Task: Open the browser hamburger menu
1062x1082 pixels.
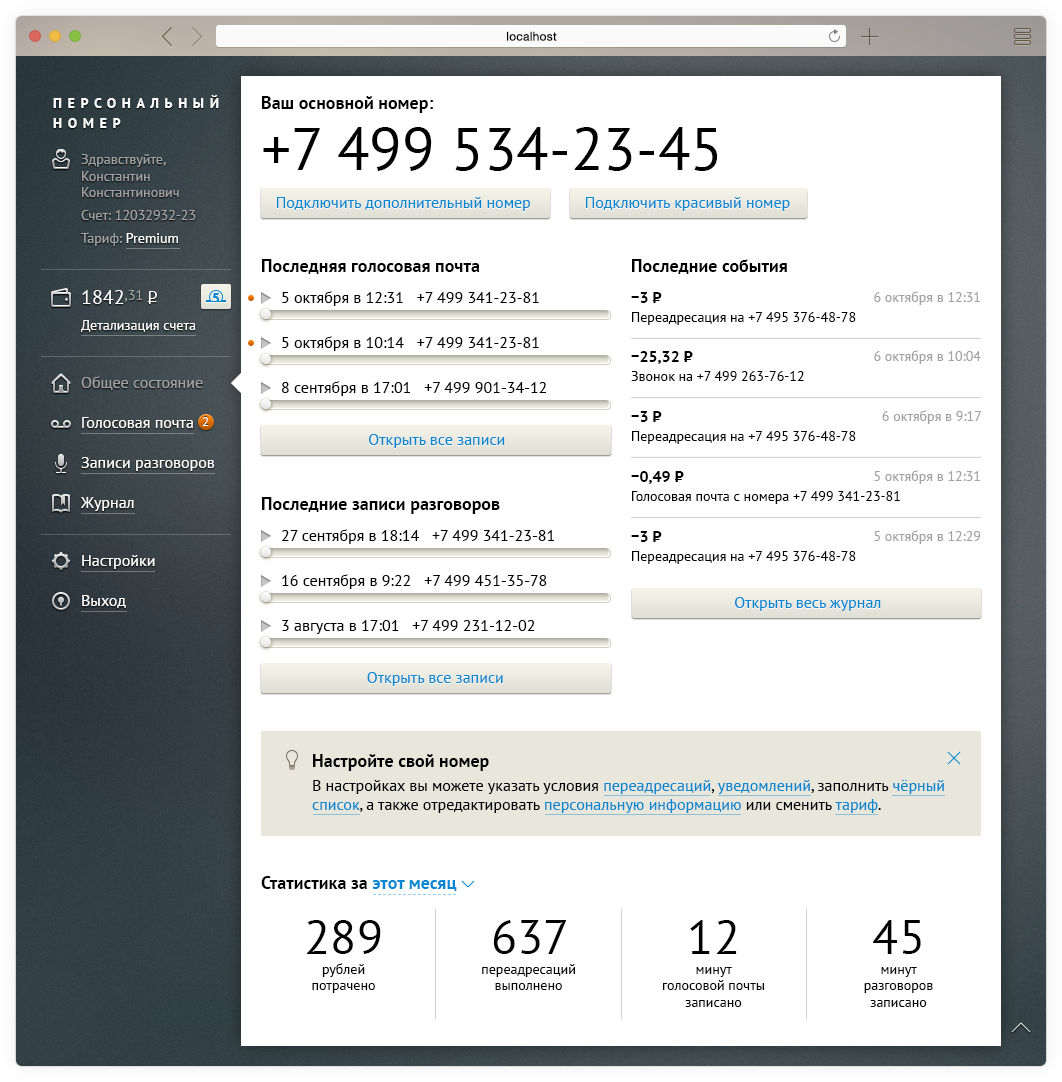Action: coord(1022,37)
